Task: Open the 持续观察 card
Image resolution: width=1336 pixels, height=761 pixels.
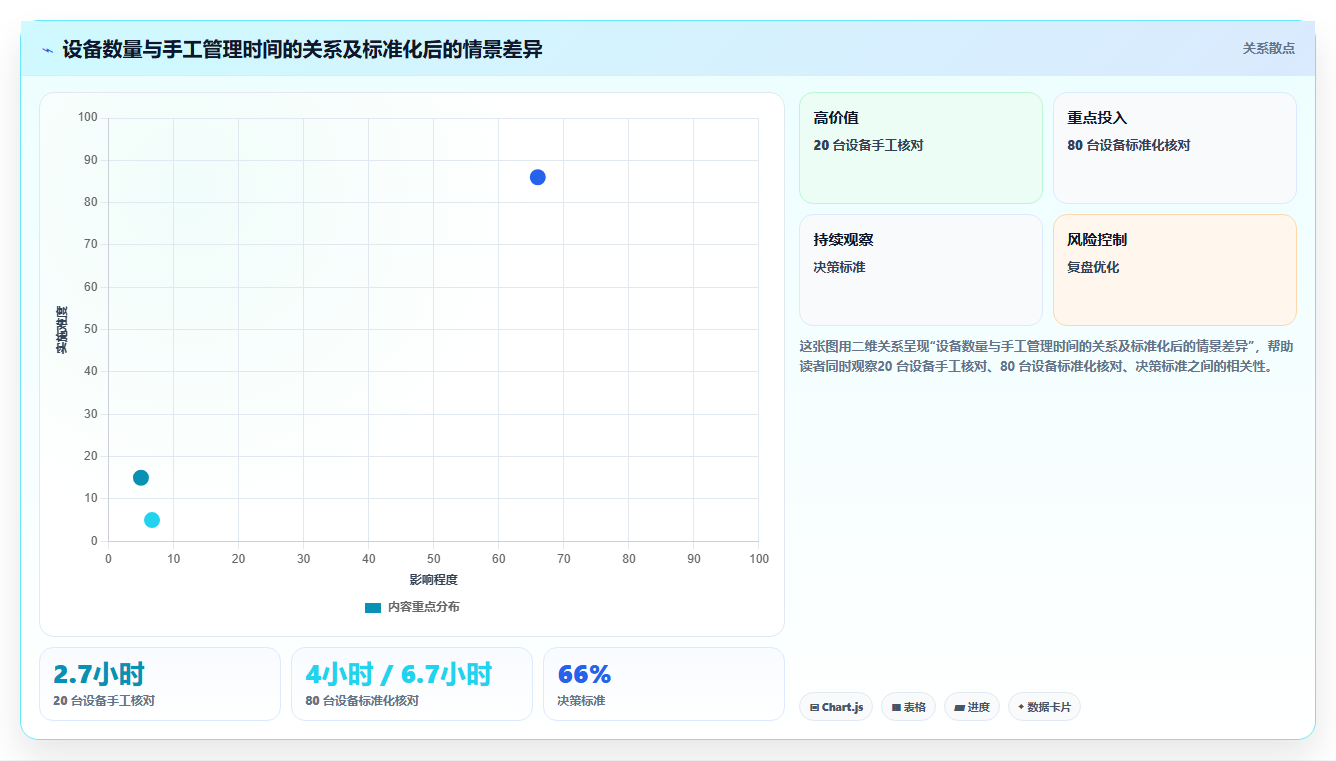Action: coord(921,270)
